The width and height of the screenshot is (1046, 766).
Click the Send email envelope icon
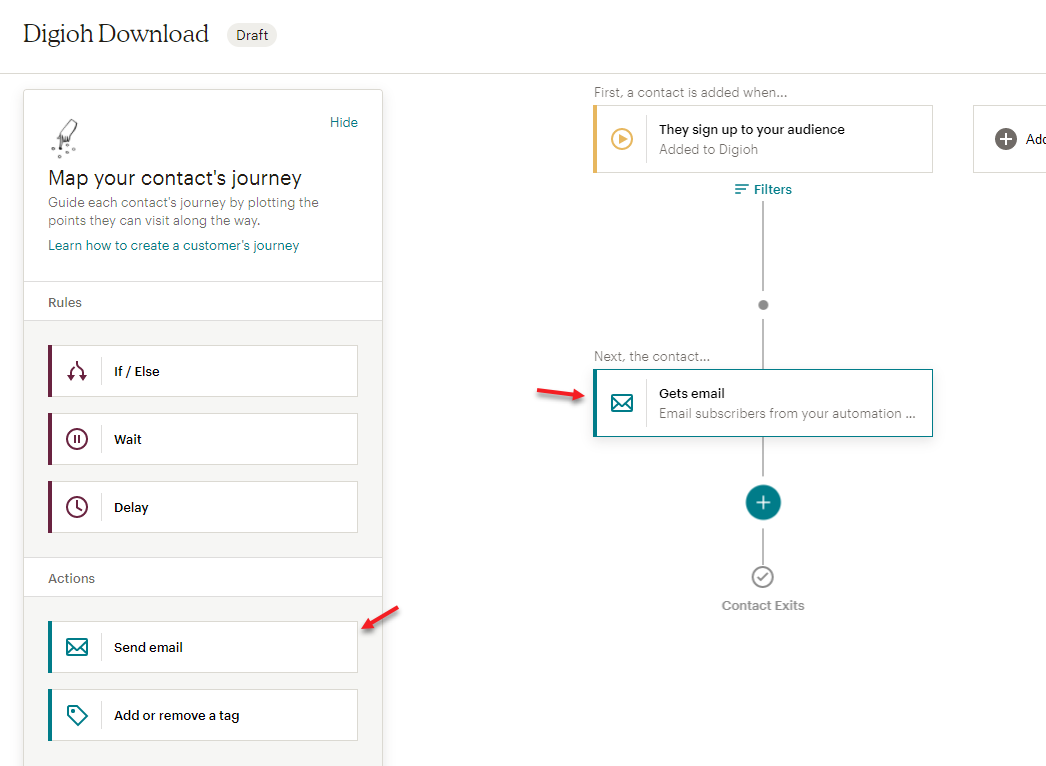(x=77, y=647)
